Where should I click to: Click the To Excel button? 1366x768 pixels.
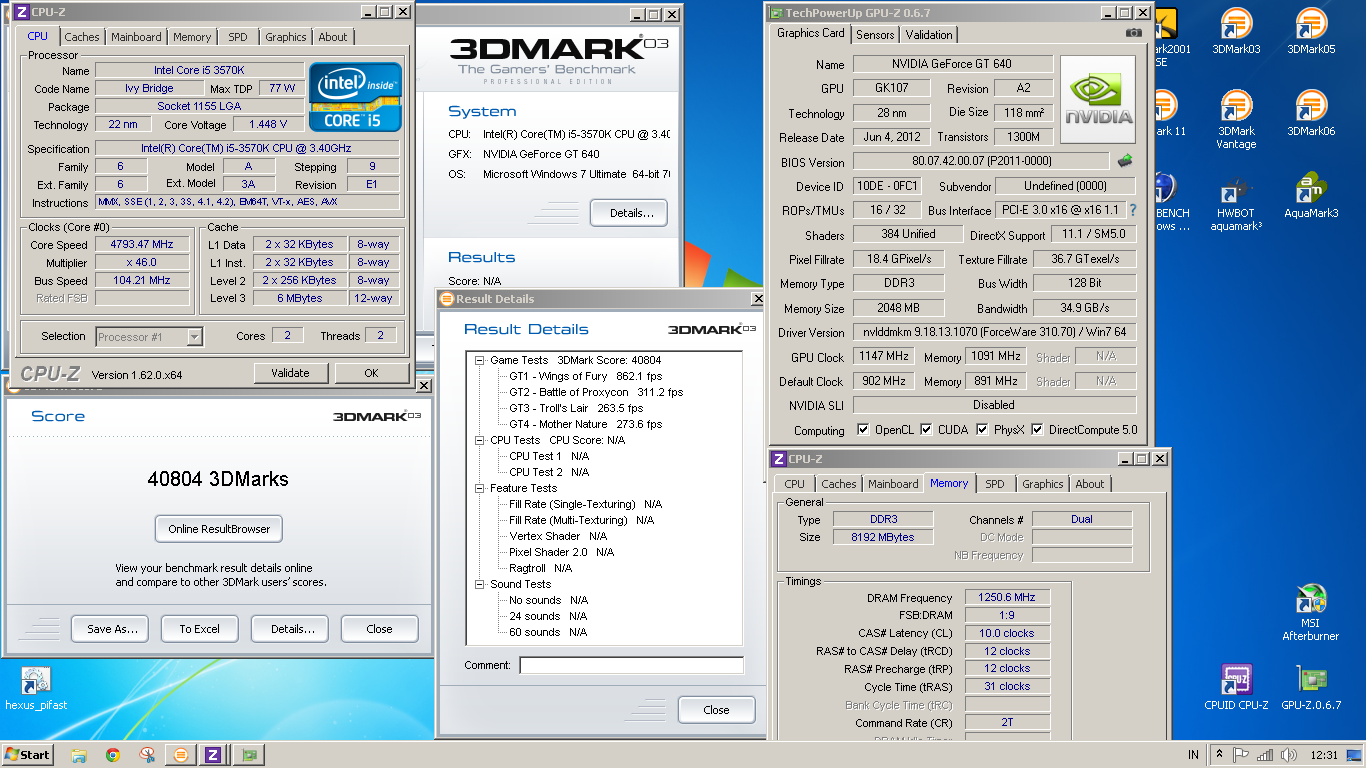pyautogui.click(x=199, y=629)
